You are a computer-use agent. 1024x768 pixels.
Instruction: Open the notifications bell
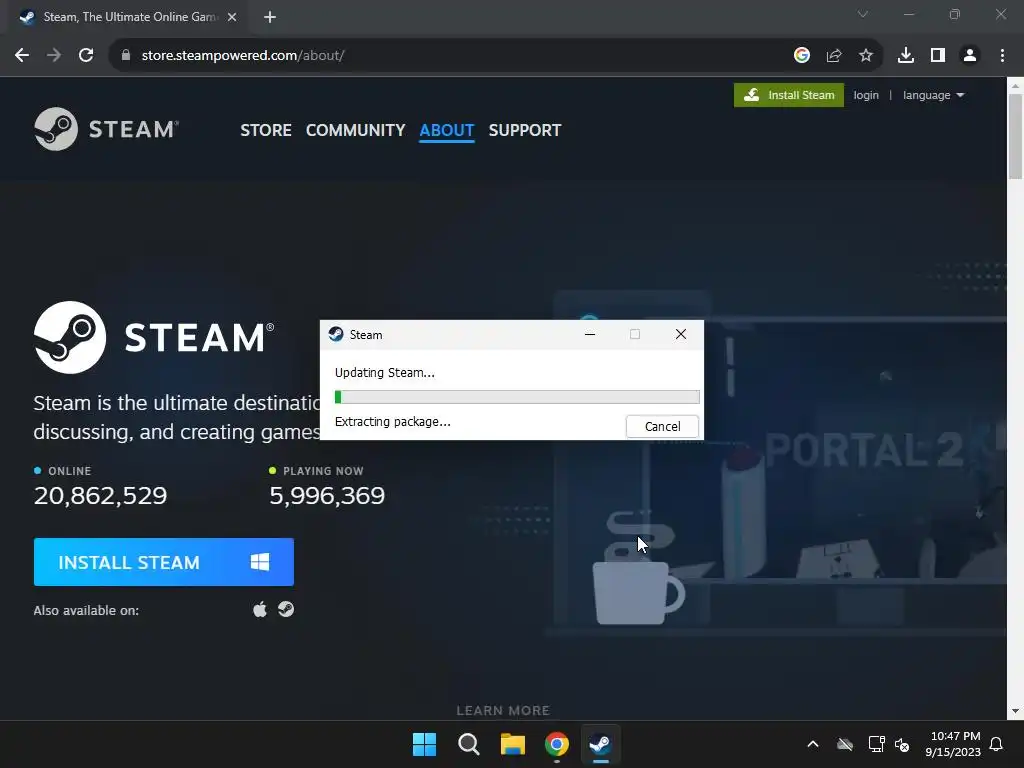(996, 744)
